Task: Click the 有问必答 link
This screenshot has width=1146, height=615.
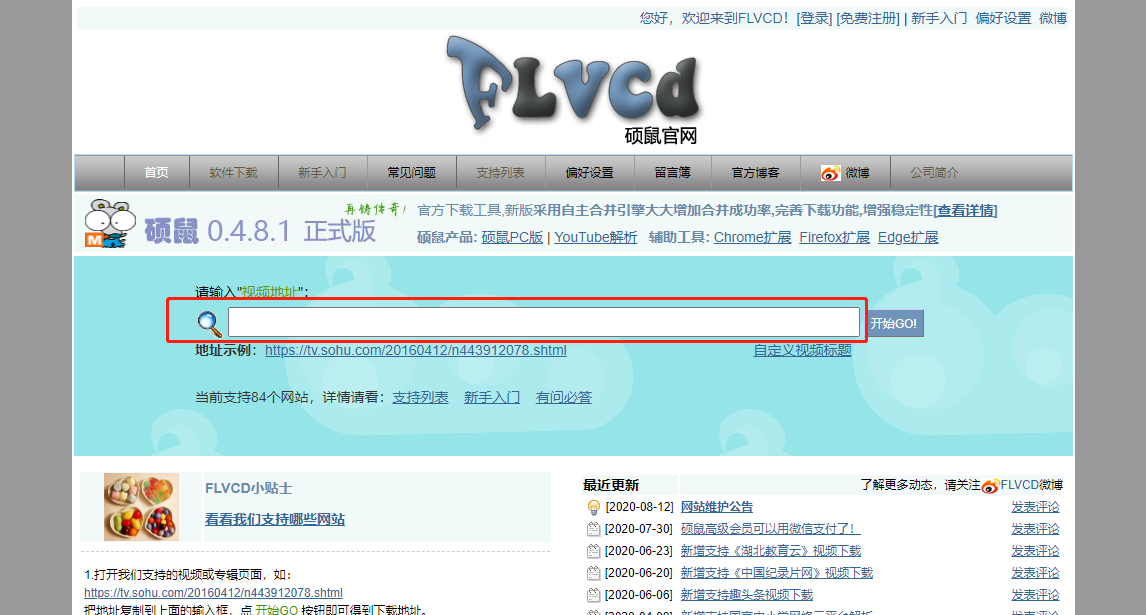Action: point(563,398)
